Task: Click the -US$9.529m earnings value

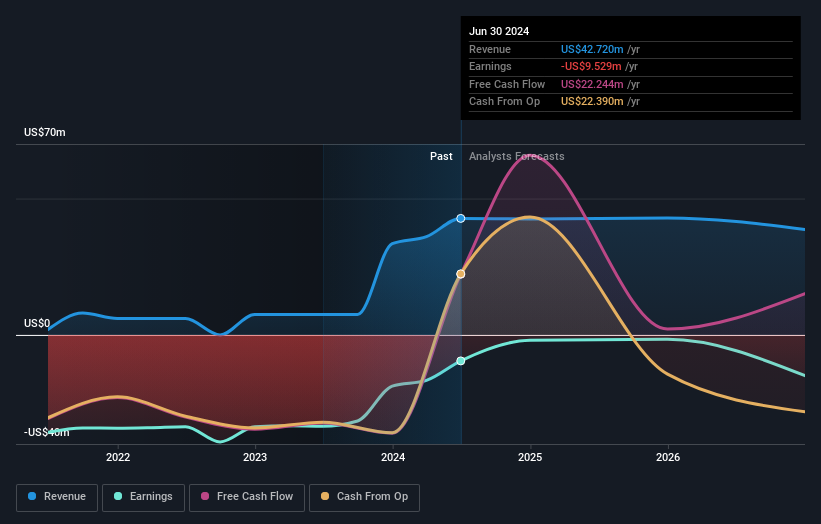Action: coord(591,66)
